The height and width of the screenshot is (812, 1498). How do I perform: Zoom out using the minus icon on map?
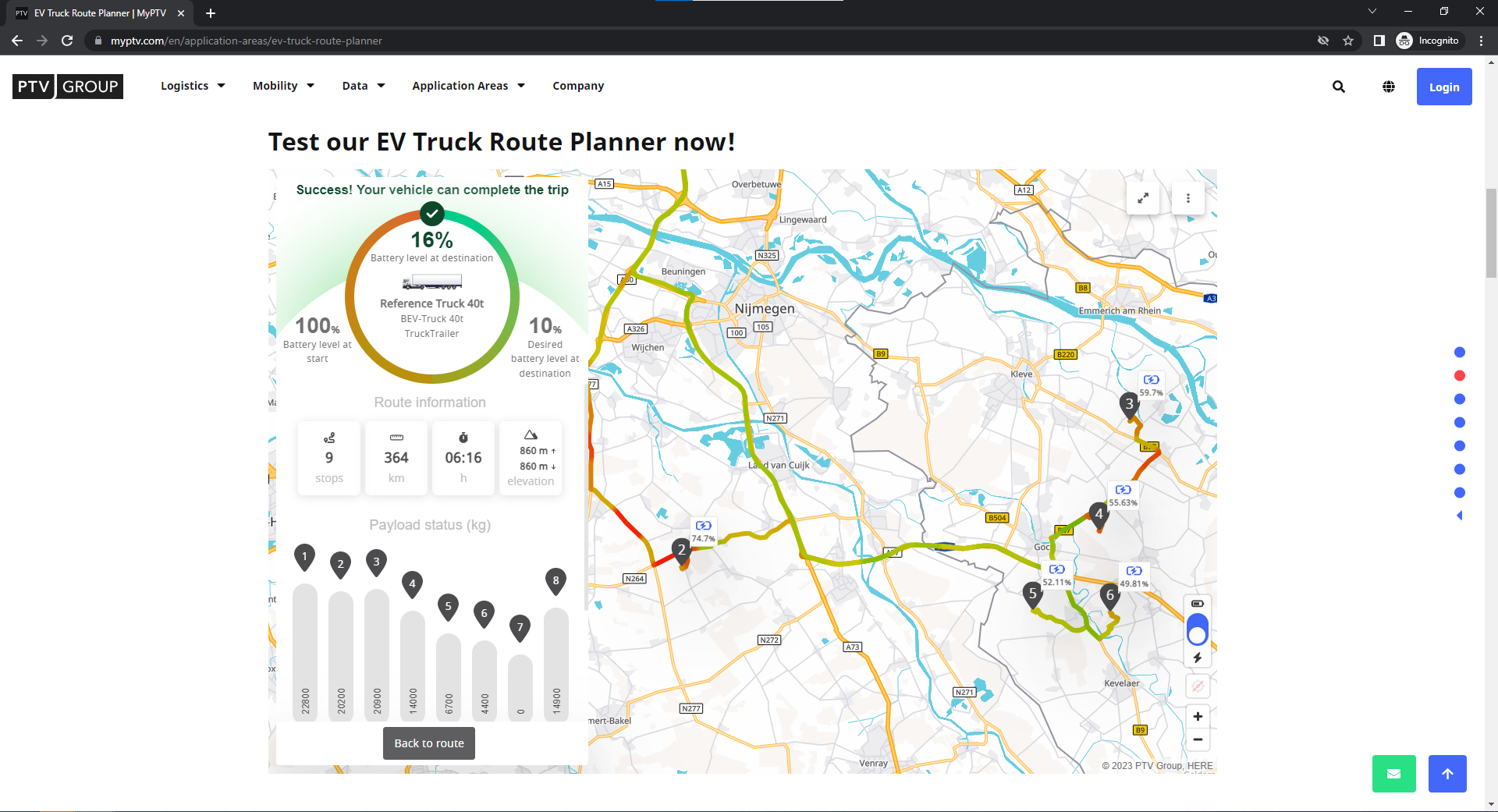[x=1198, y=739]
